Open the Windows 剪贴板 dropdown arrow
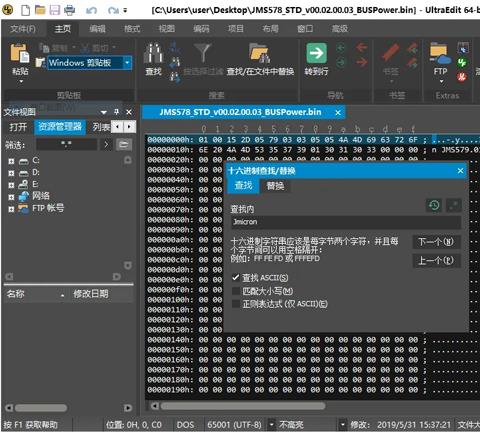This screenshot has height=432, width=480. 127,63
